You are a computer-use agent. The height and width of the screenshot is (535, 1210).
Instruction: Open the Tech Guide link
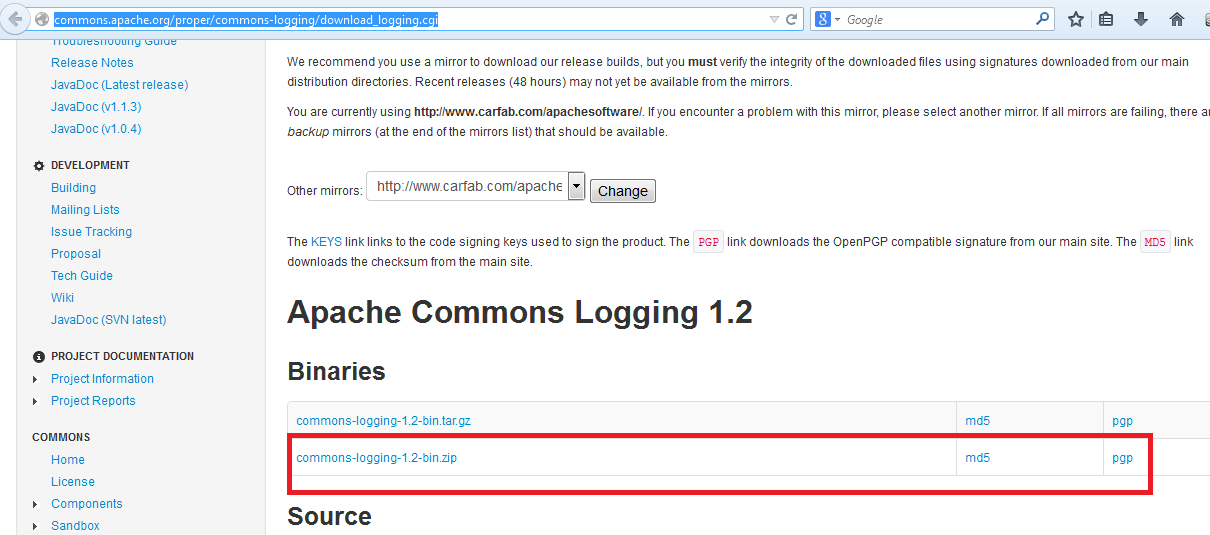click(82, 276)
